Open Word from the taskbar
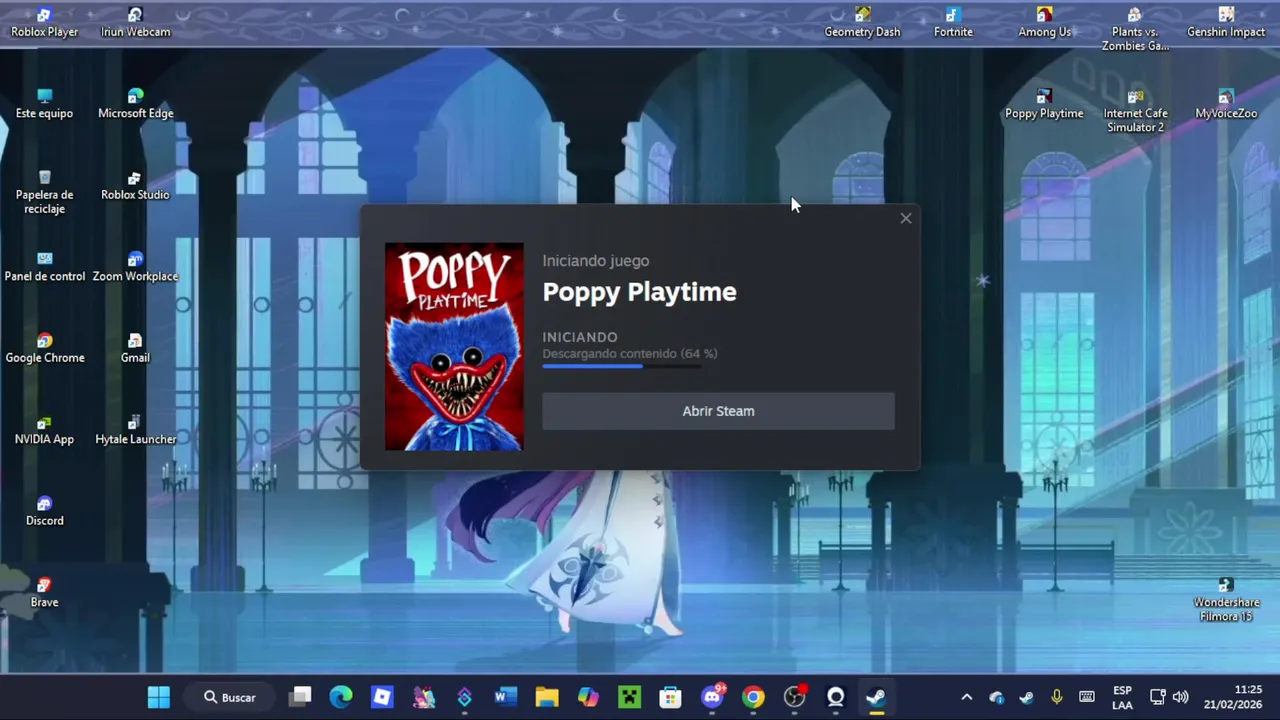The height and width of the screenshot is (720, 1280). pos(506,697)
